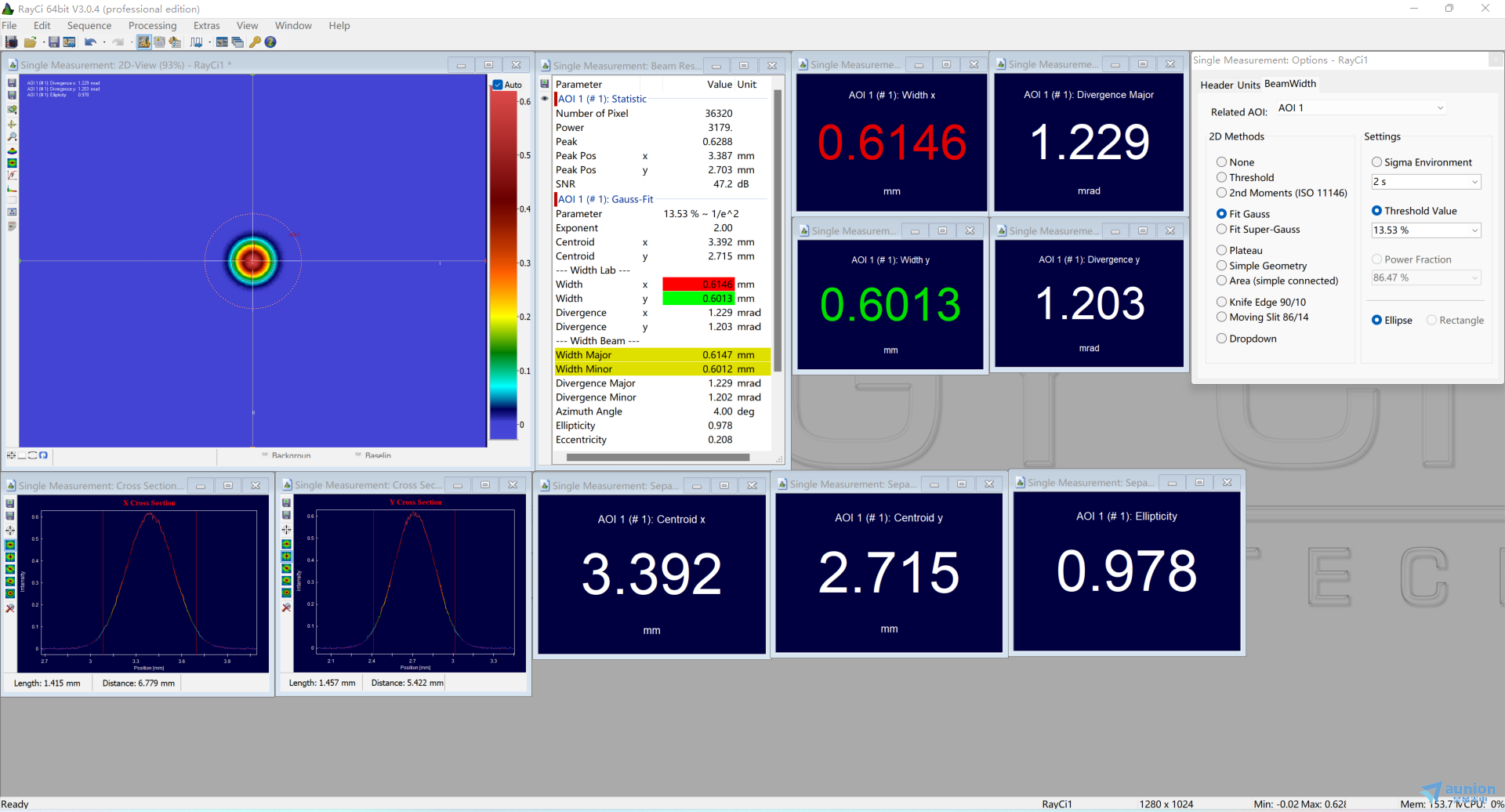
Task: Click the Beam Results vertical scrollbar
Action: [x=778, y=231]
